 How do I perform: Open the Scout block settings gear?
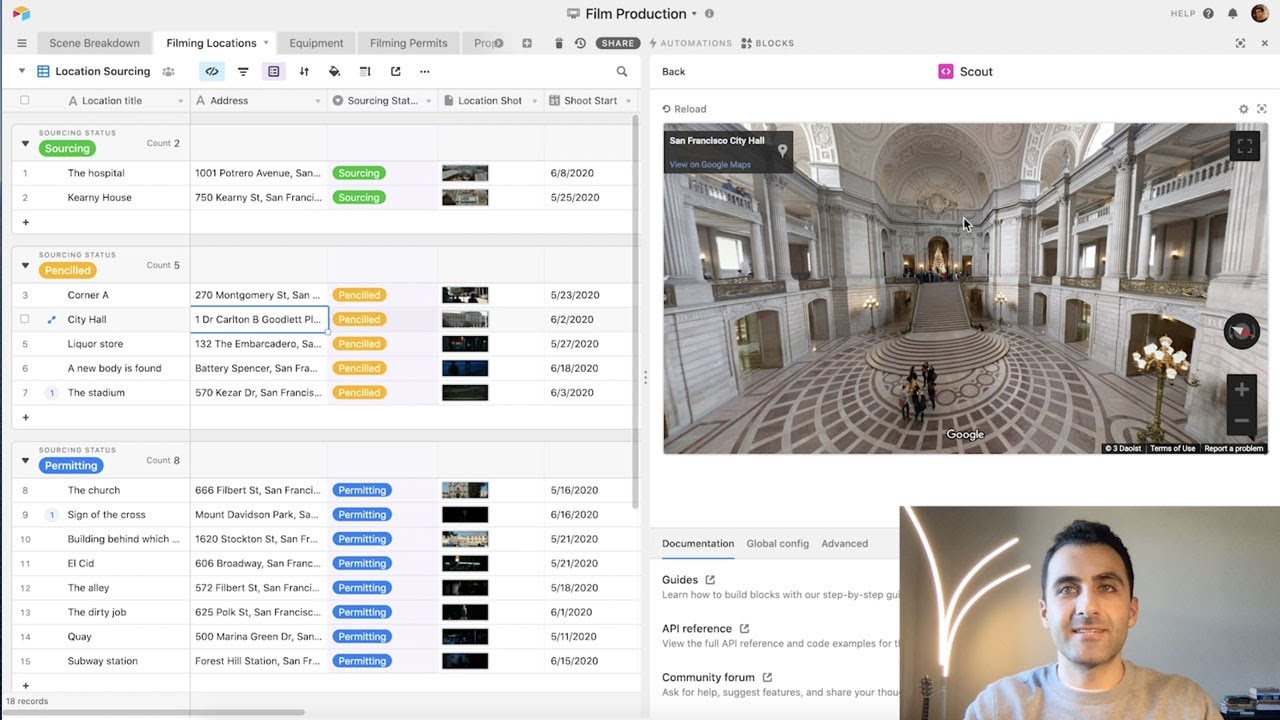(1244, 109)
